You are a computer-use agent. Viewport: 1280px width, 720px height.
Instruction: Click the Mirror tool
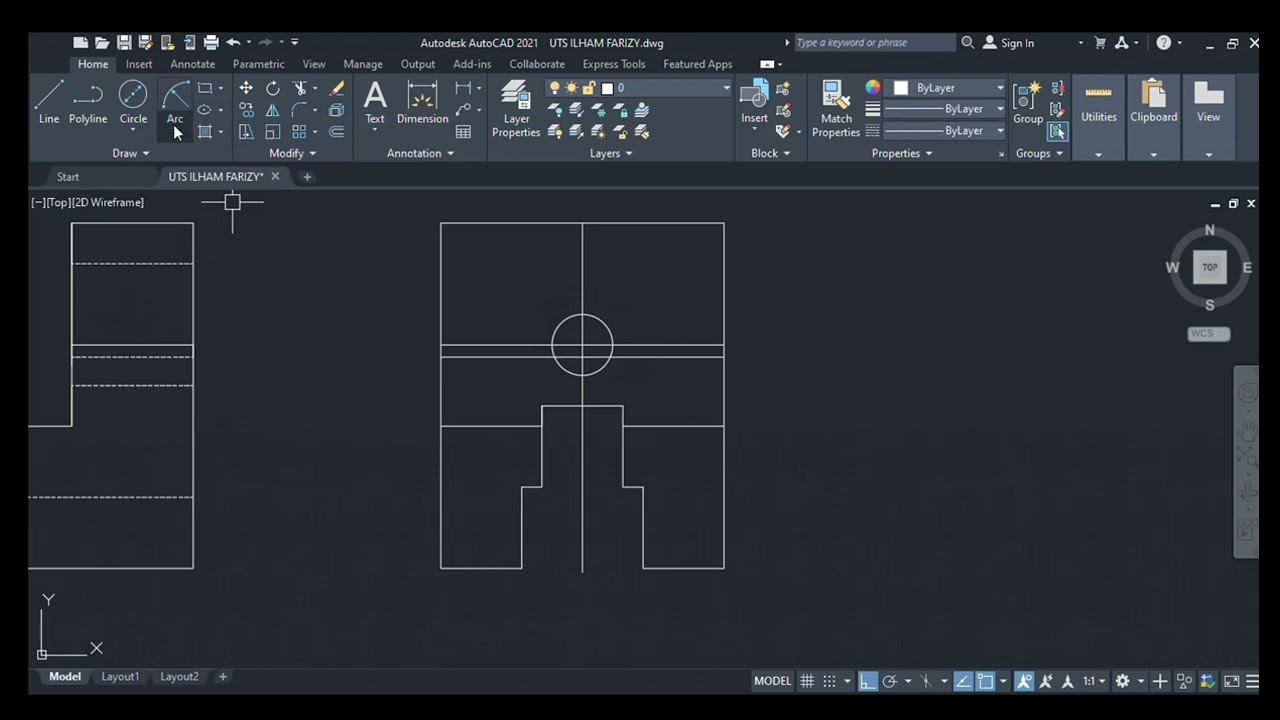(272, 110)
